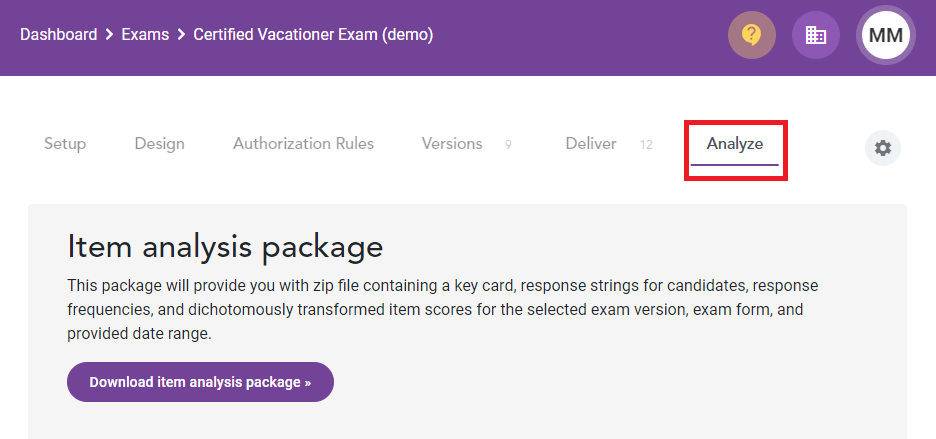This screenshot has width=936, height=439.
Task: Open the Deliver tab
Action: 591,144
